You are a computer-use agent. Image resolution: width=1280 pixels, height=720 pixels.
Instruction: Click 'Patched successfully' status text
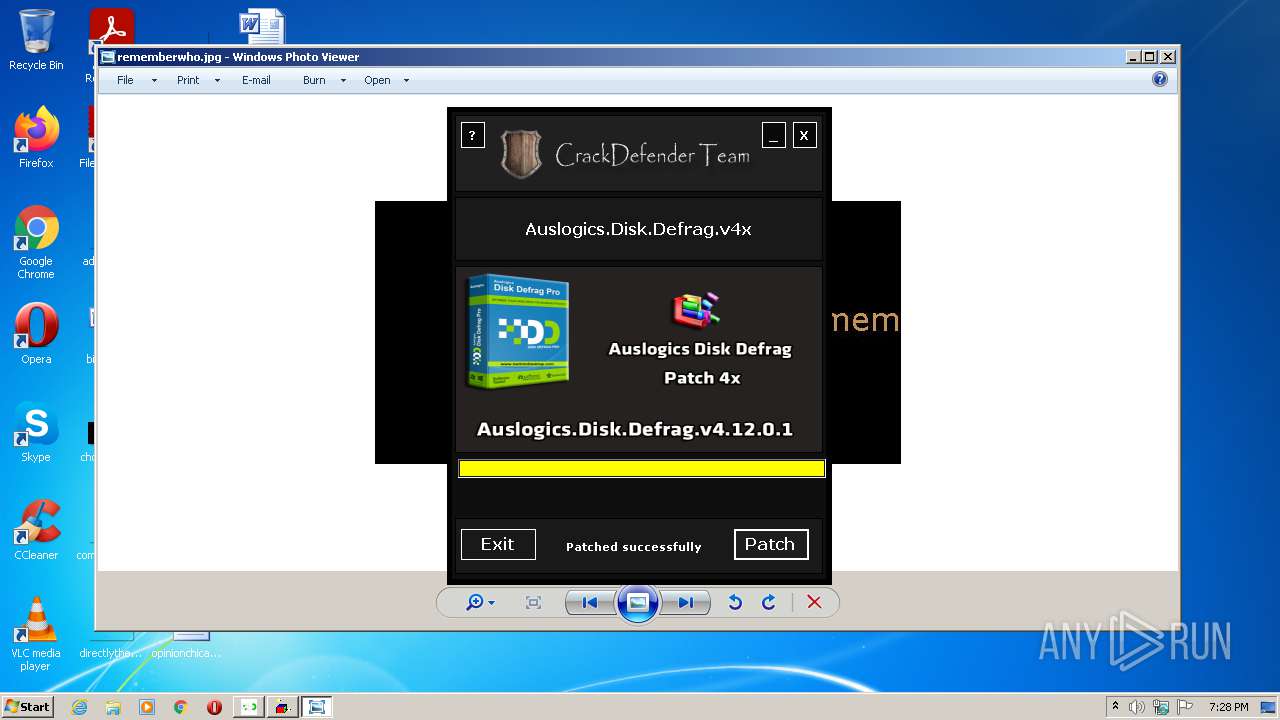pos(634,547)
